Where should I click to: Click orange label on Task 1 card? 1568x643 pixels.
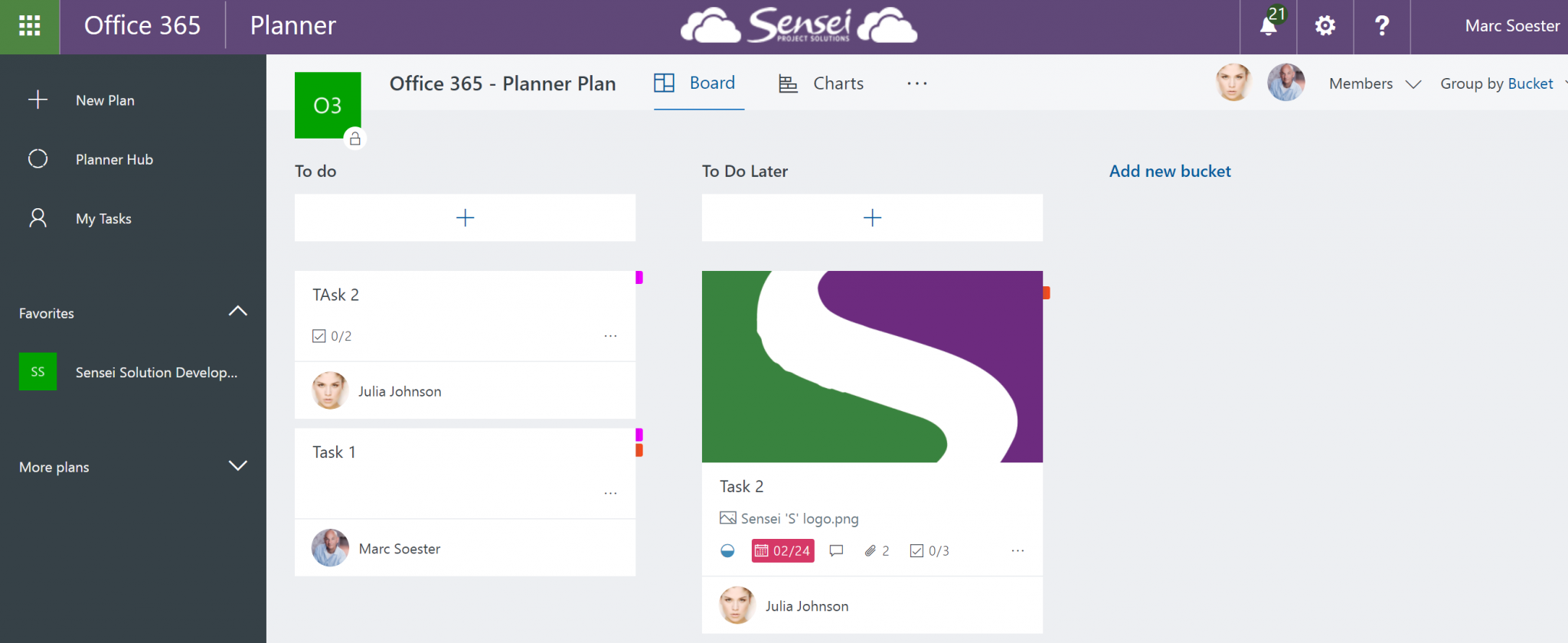click(639, 450)
